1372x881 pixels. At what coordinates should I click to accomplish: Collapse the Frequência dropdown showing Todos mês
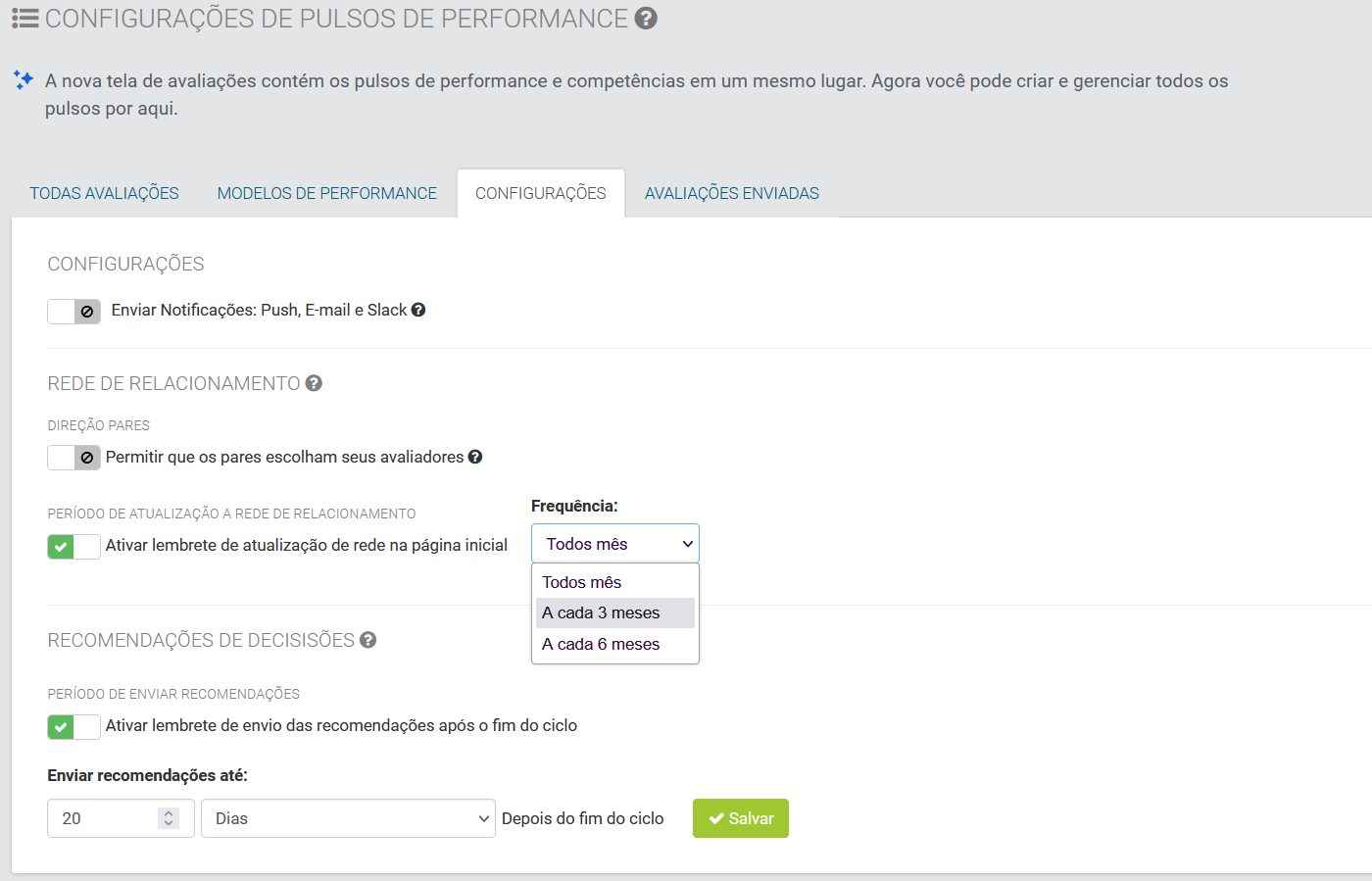click(614, 544)
